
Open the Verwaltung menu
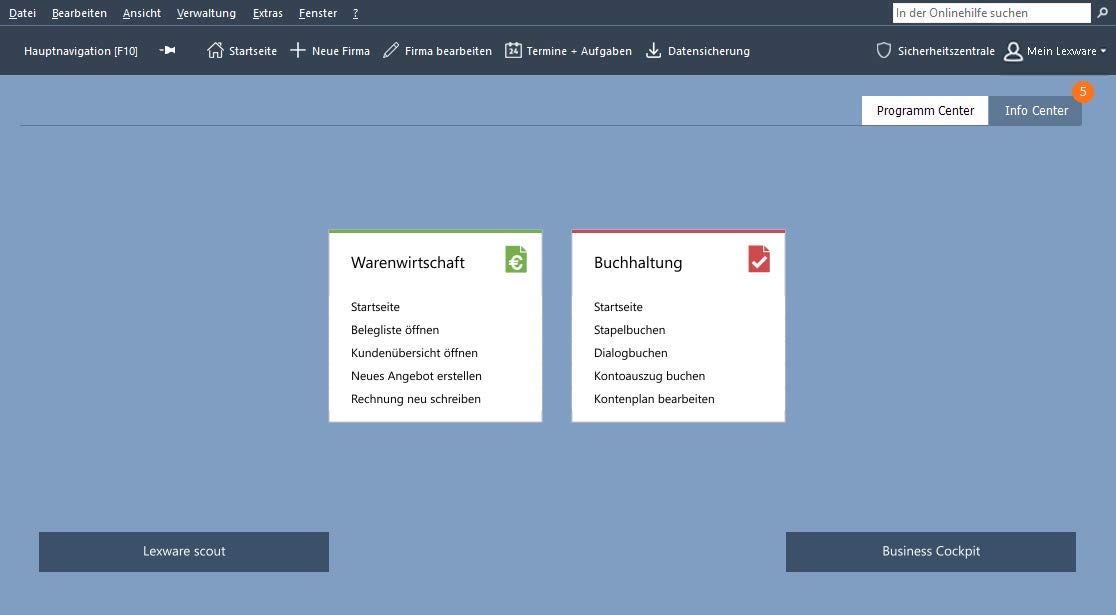coord(206,13)
